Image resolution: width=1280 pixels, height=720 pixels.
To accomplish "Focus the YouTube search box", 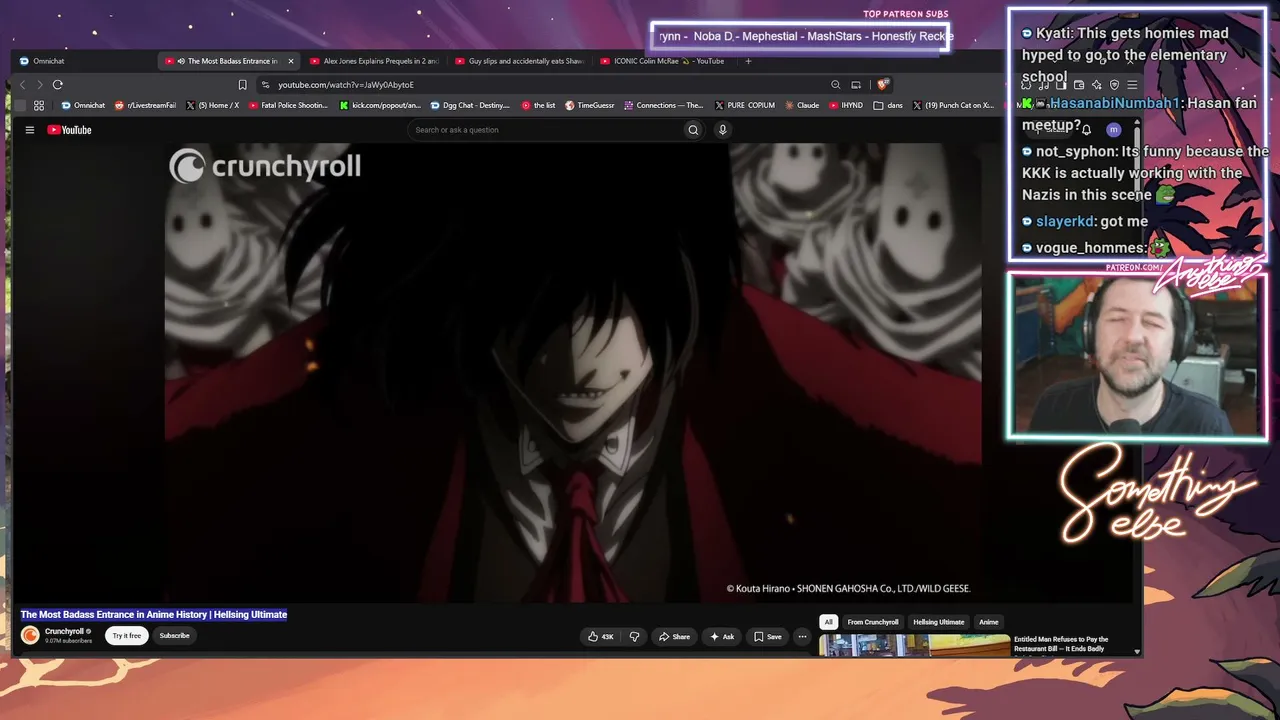I will 545,130.
